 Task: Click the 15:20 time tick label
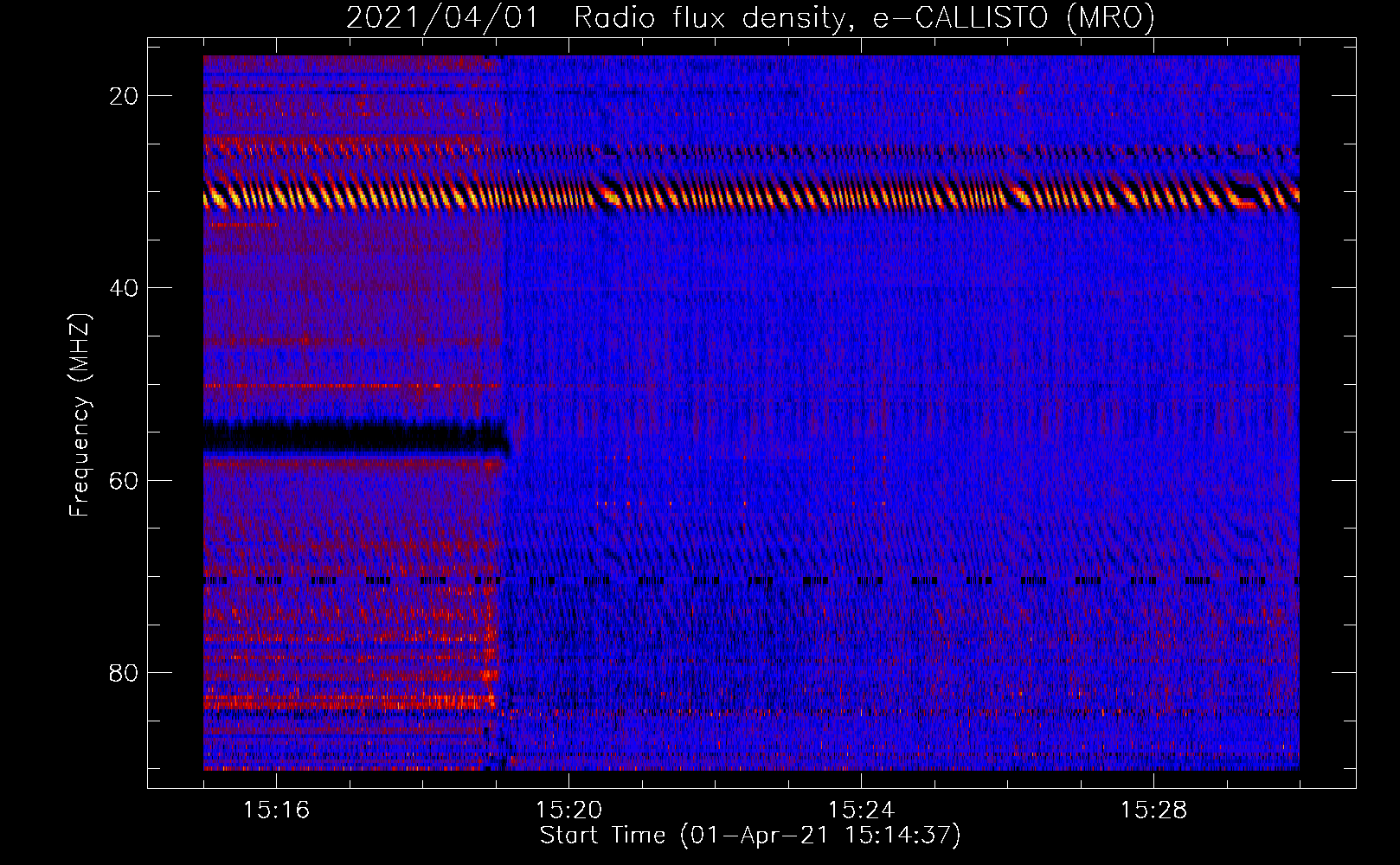[x=568, y=810]
